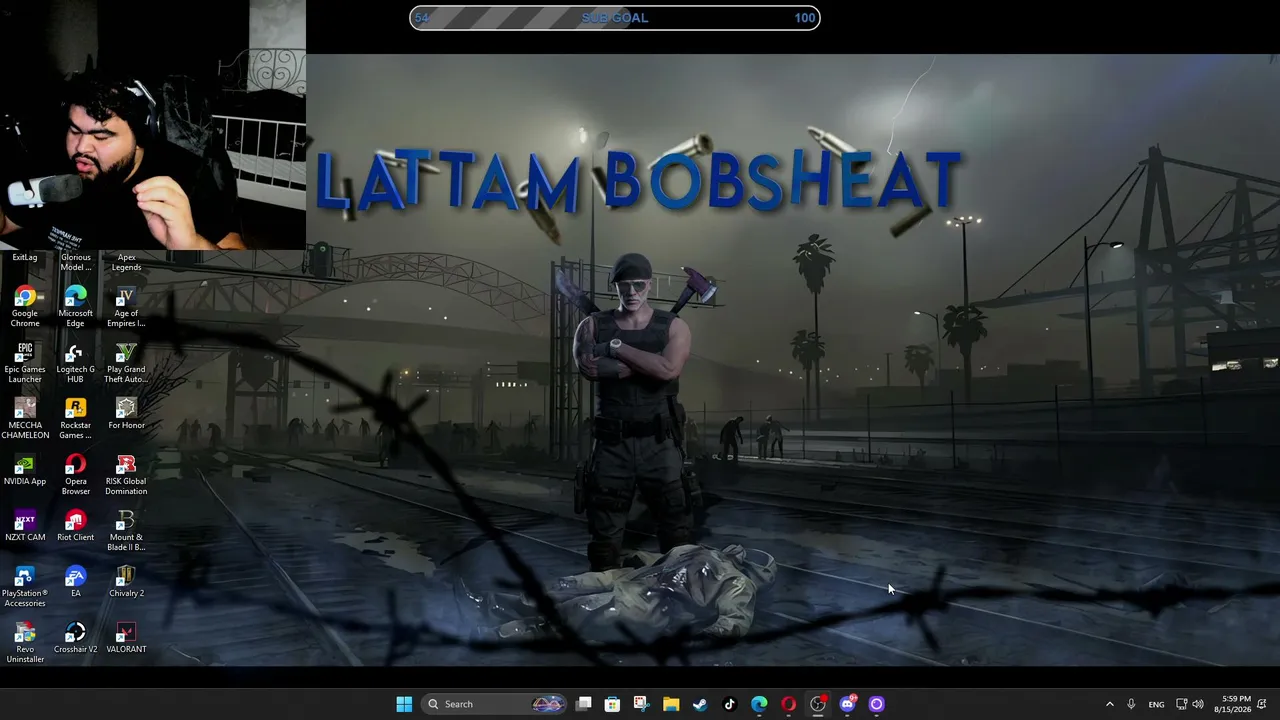Click the Logitech G HUB desktop icon
The image size is (1280, 720).
click(x=75, y=362)
